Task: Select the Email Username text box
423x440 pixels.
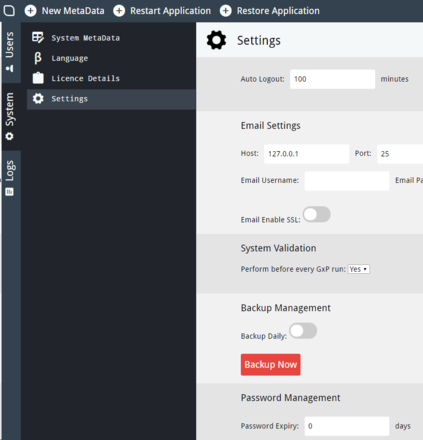Action: (x=347, y=181)
